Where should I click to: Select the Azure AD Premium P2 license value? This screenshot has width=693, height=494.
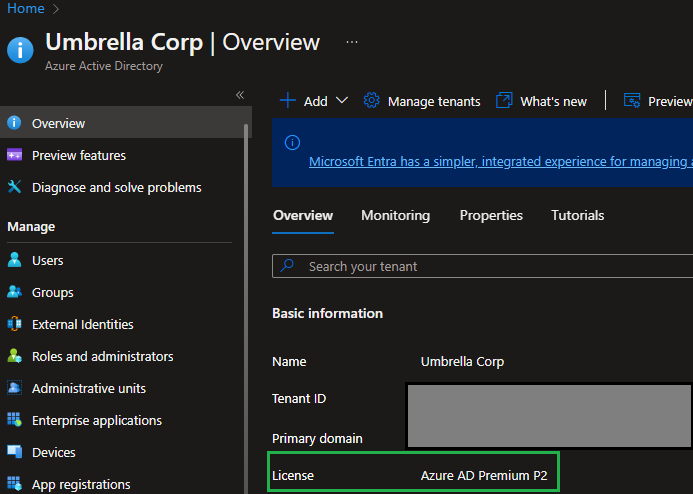(484, 476)
